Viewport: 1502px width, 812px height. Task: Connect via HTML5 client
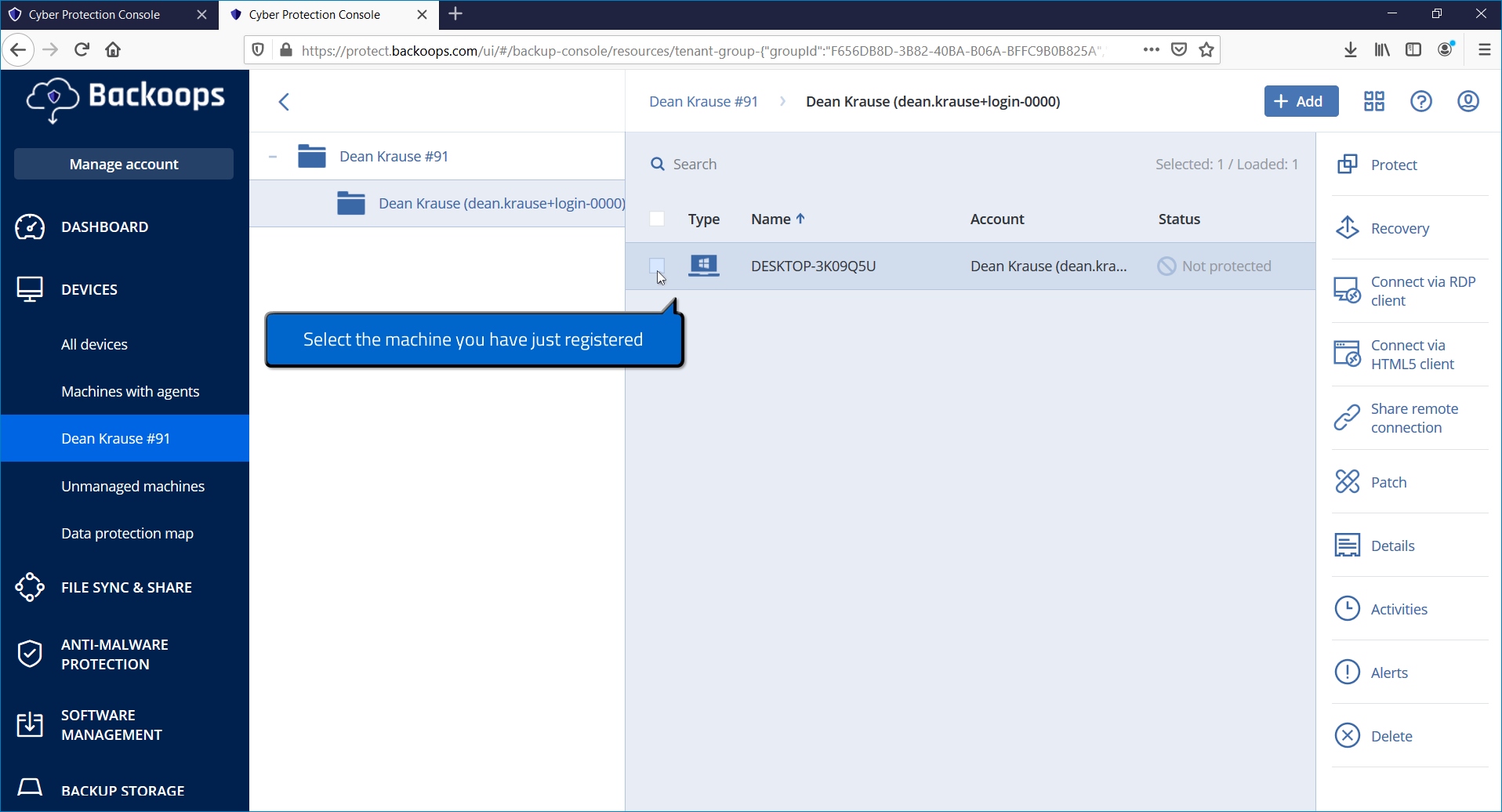point(1395,355)
